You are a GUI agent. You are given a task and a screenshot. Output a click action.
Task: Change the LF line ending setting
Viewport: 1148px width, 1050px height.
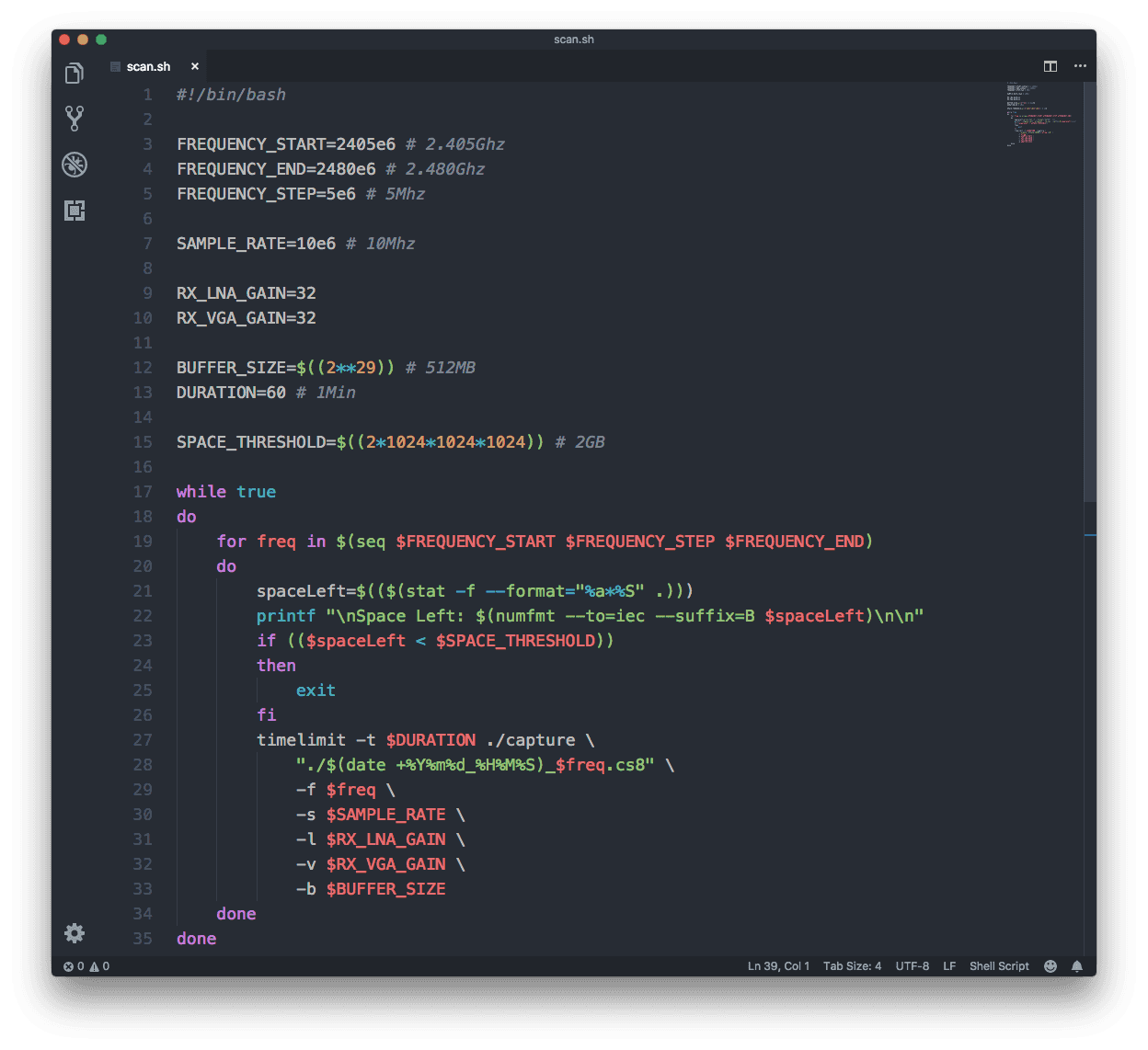pyautogui.click(x=949, y=966)
